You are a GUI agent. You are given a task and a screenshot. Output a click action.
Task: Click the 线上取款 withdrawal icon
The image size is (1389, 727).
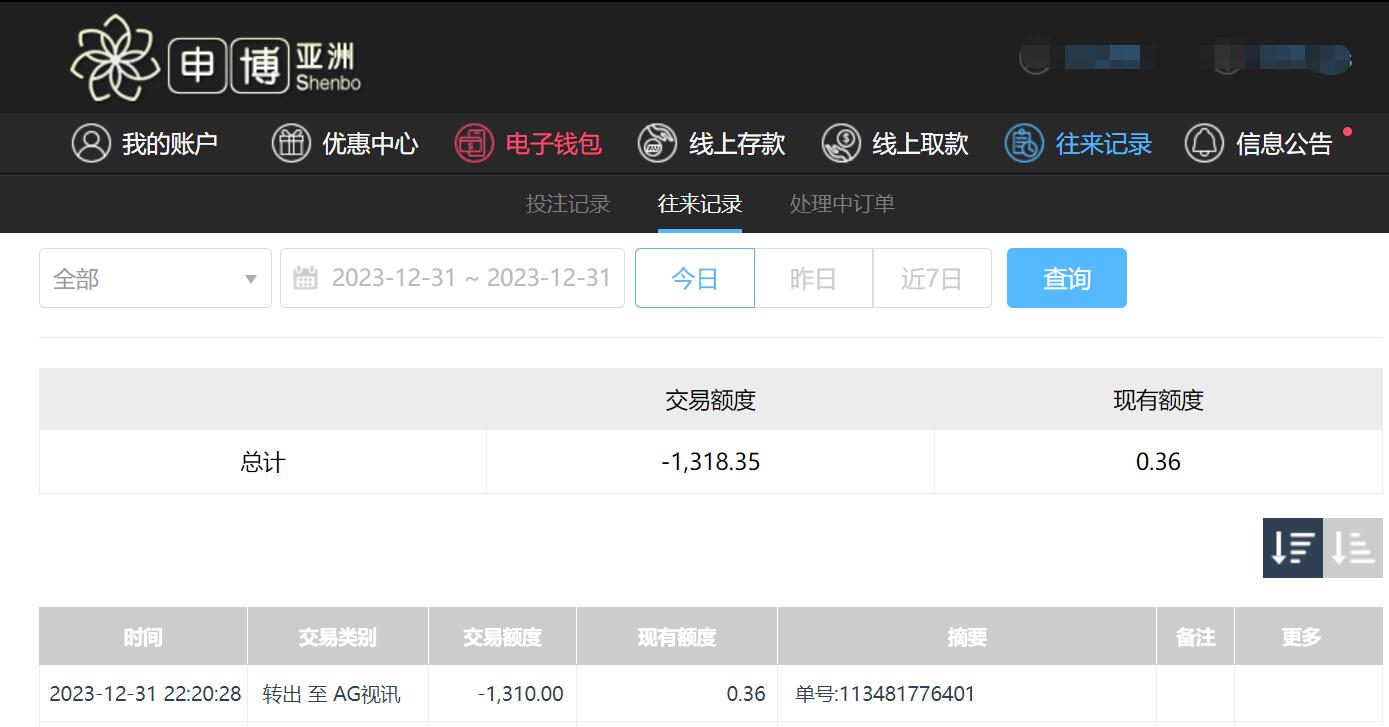[x=841, y=143]
